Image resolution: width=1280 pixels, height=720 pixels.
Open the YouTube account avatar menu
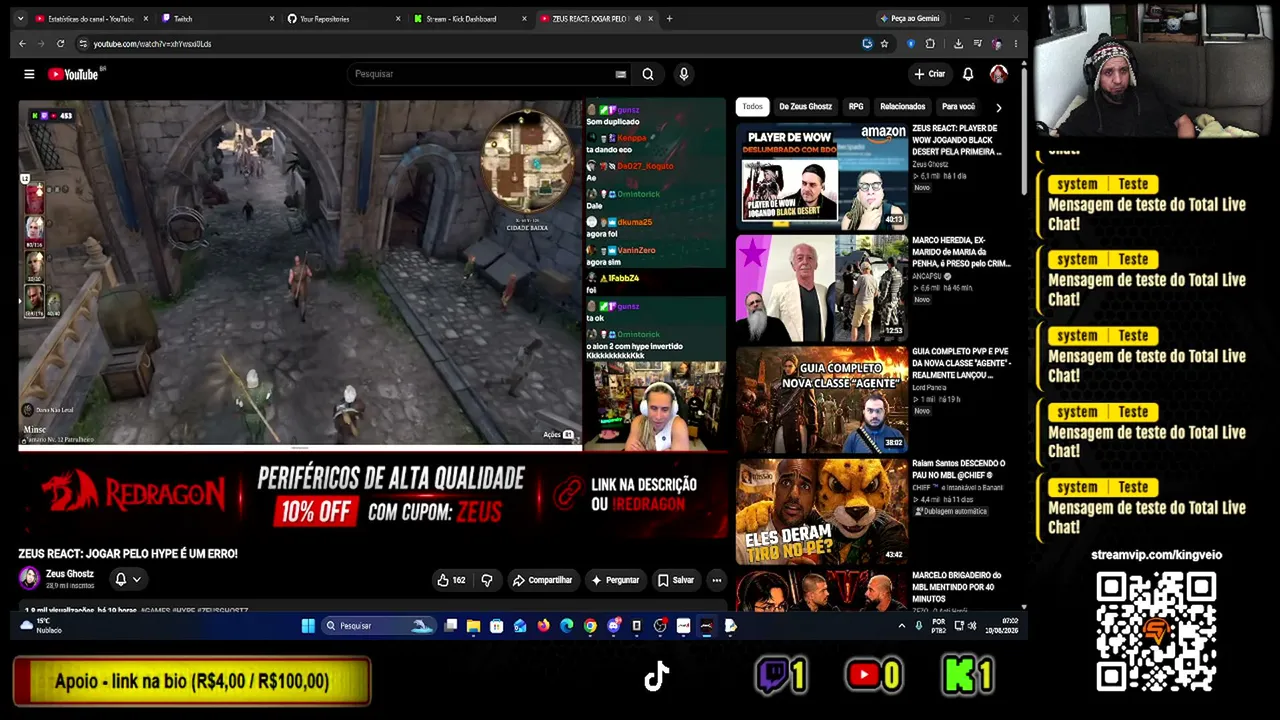click(998, 74)
